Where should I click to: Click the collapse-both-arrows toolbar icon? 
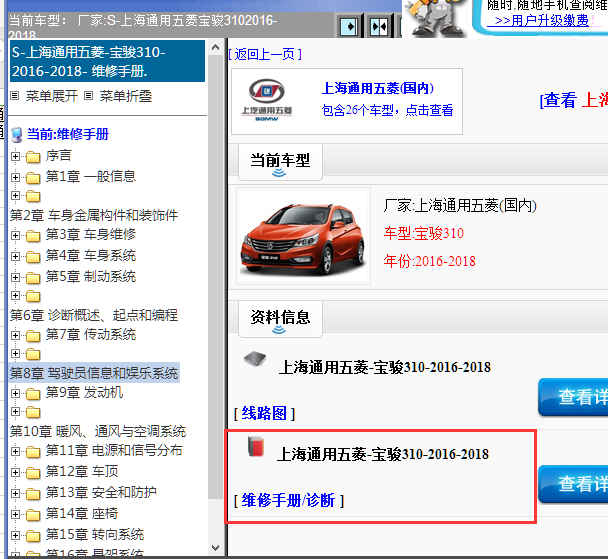(x=379, y=27)
